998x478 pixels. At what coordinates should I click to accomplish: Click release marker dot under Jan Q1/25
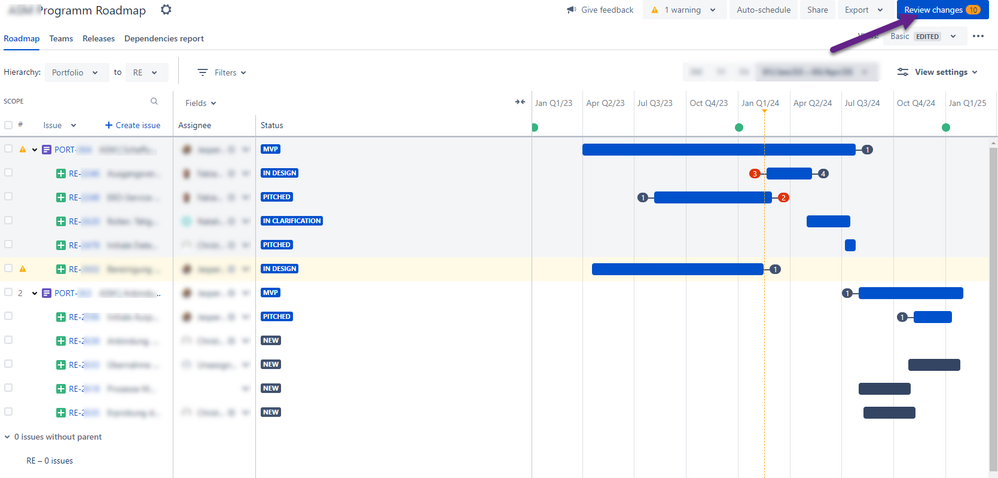946,127
